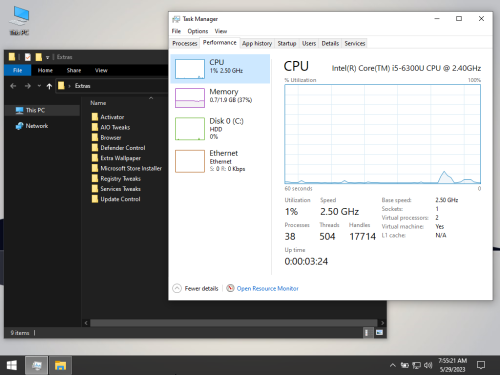Switch to the Processes tab
This screenshot has width=500, height=375.
[185, 43]
